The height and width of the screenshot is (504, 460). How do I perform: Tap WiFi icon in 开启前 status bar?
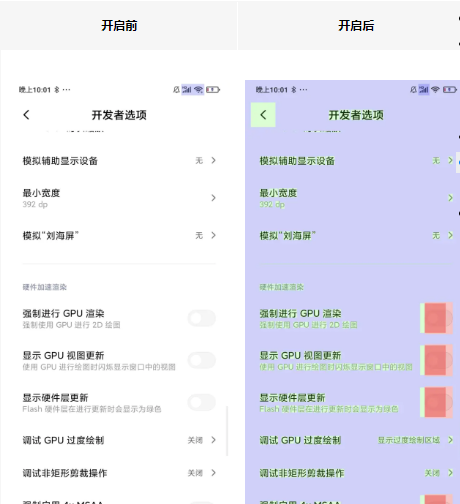tap(199, 89)
